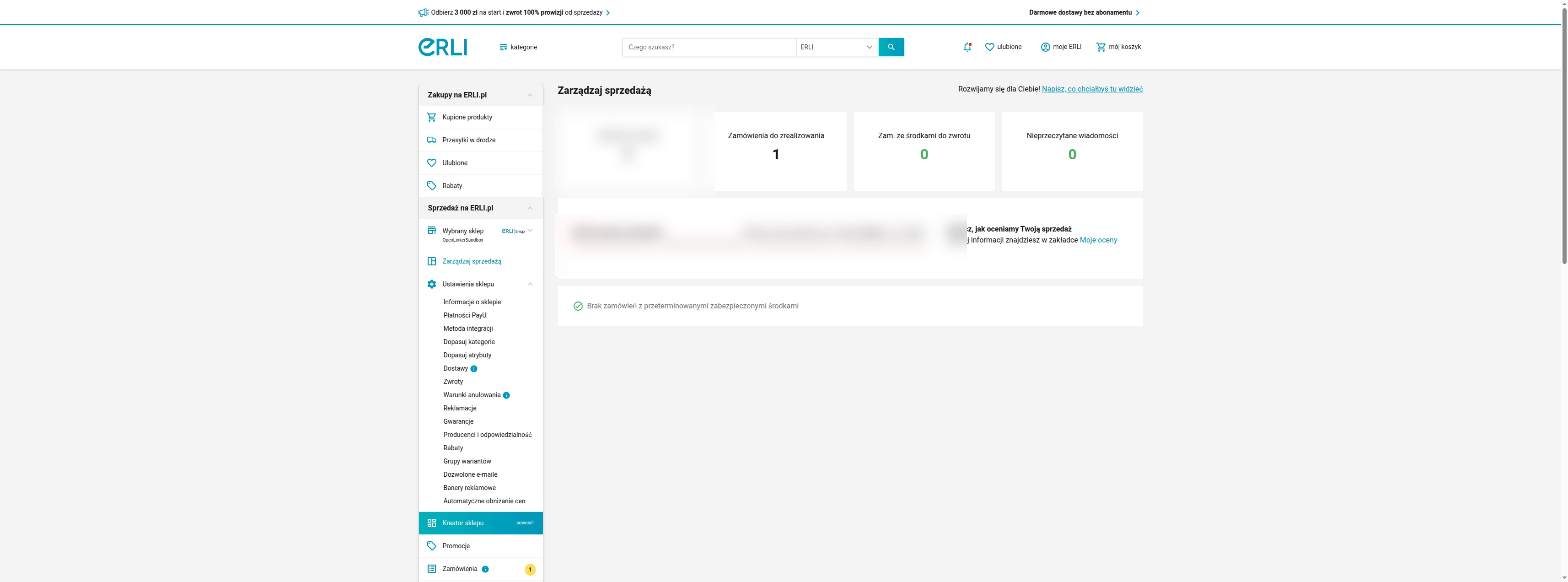Click the Kreator sklepu grid icon
Image resolution: width=1568 pixels, height=582 pixels.
(x=431, y=523)
